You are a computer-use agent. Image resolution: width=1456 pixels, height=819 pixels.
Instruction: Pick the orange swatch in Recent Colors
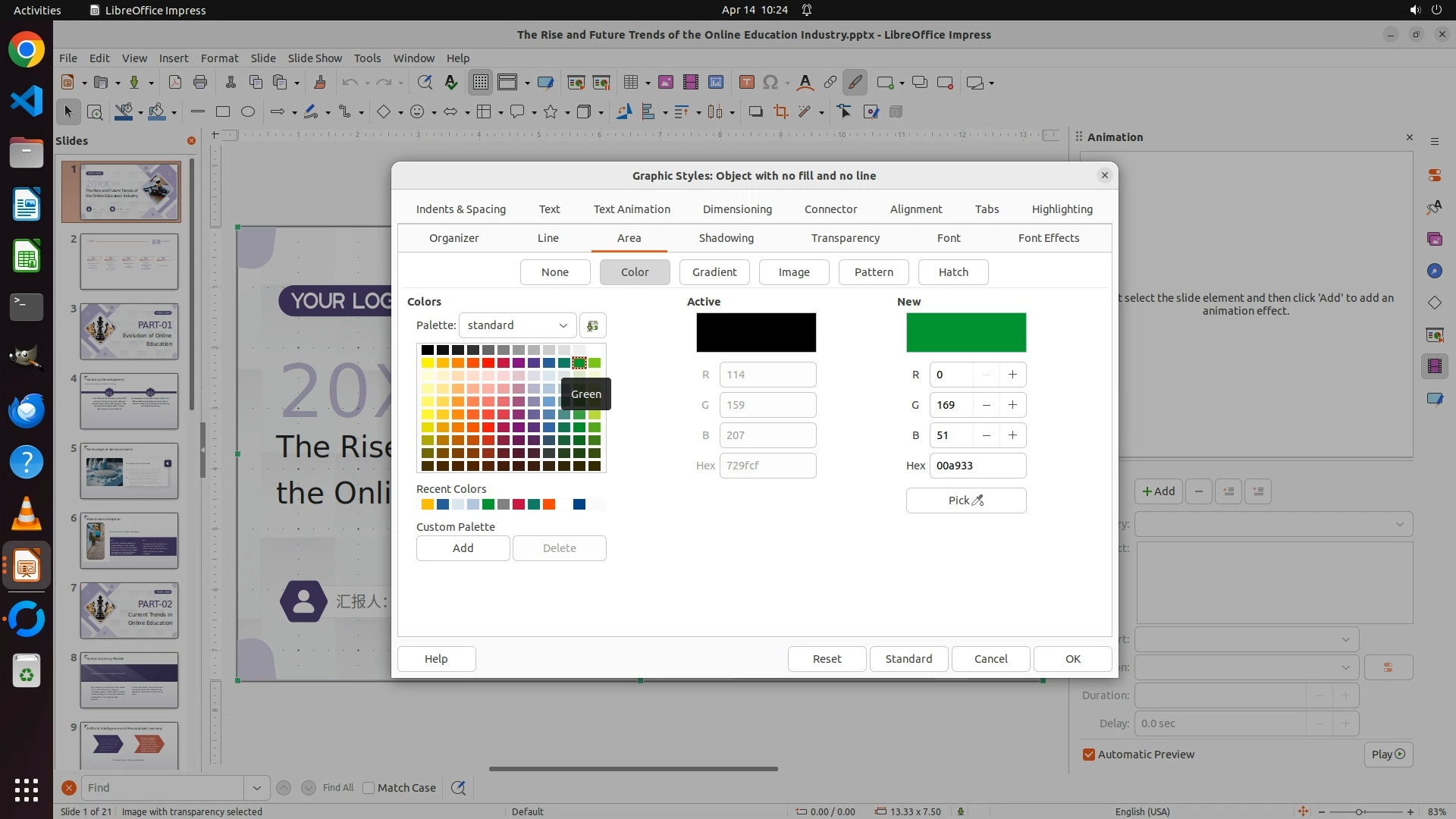pyautogui.click(x=549, y=505)
